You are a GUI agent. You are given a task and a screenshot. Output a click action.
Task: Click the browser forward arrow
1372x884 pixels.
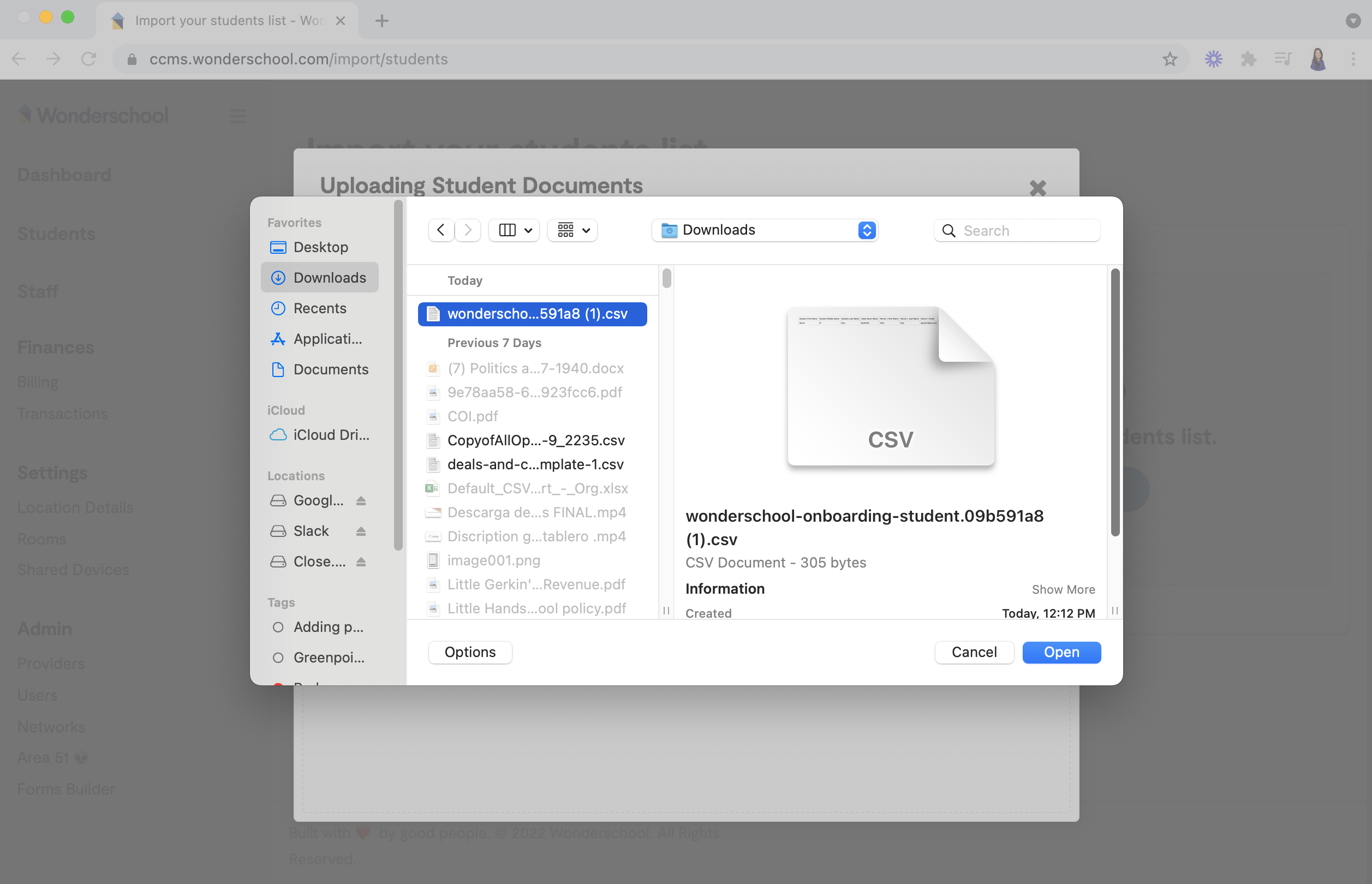pyautogui.click(x=53, y=58)
